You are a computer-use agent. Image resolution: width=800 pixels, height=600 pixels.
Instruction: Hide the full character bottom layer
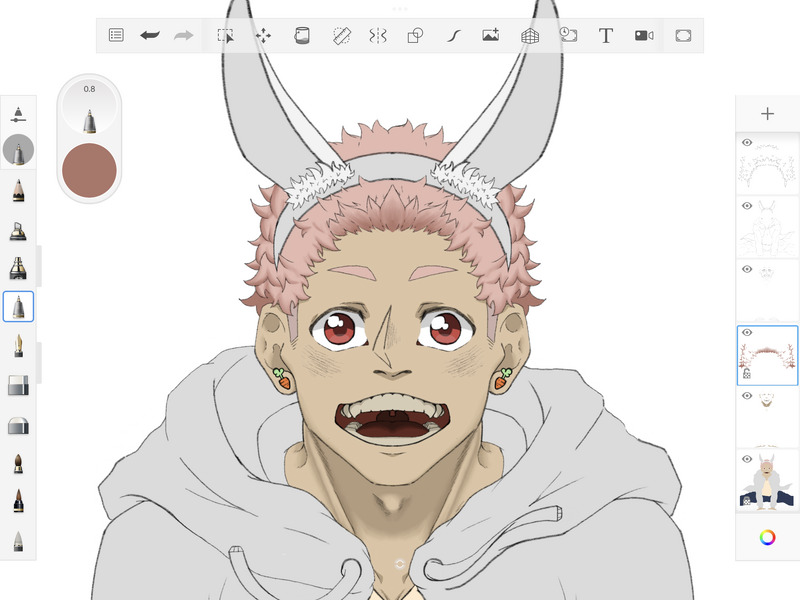tap(747, 459)
